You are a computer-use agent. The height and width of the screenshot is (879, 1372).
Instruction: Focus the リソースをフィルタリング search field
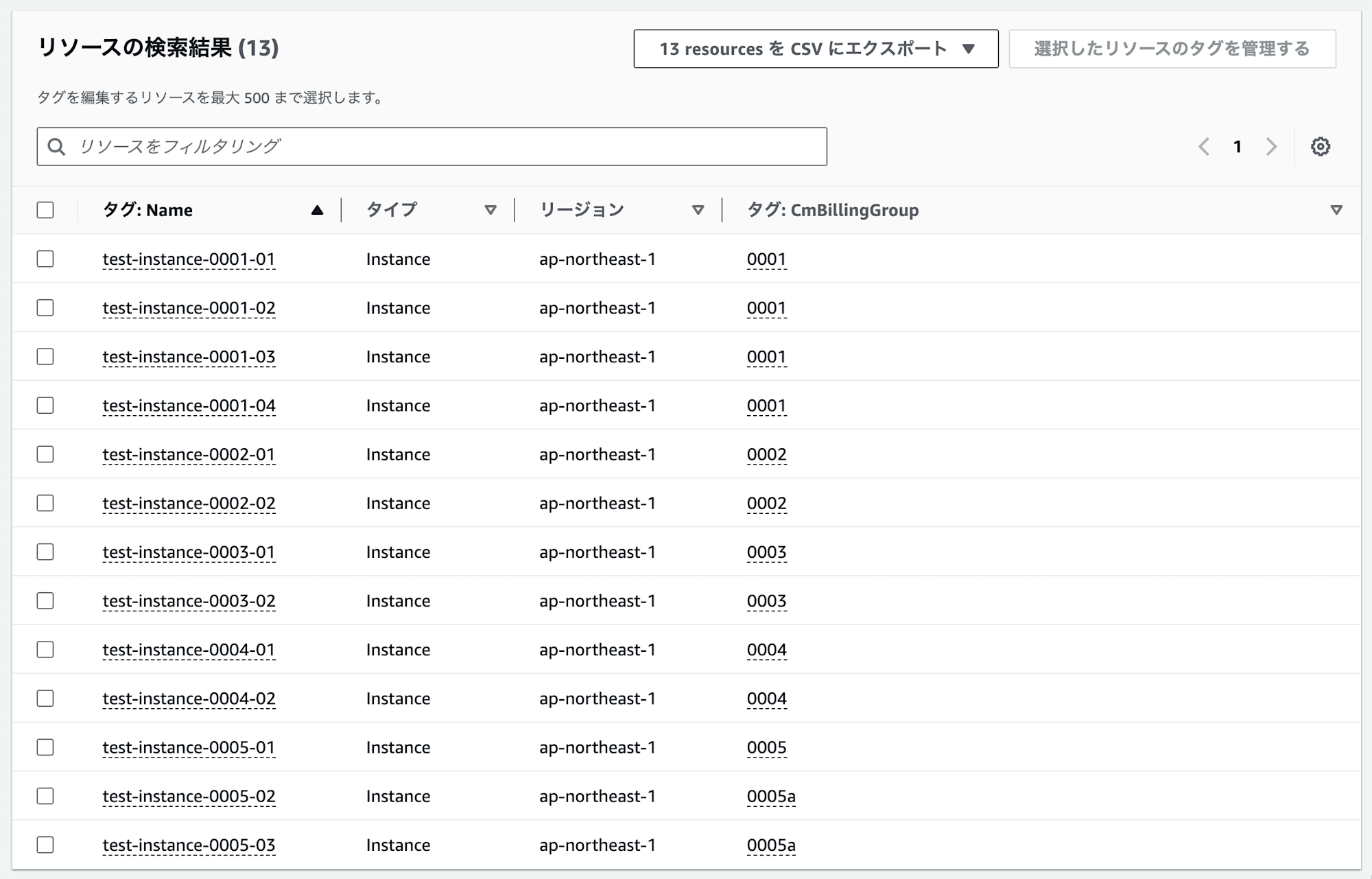[432, 146]
